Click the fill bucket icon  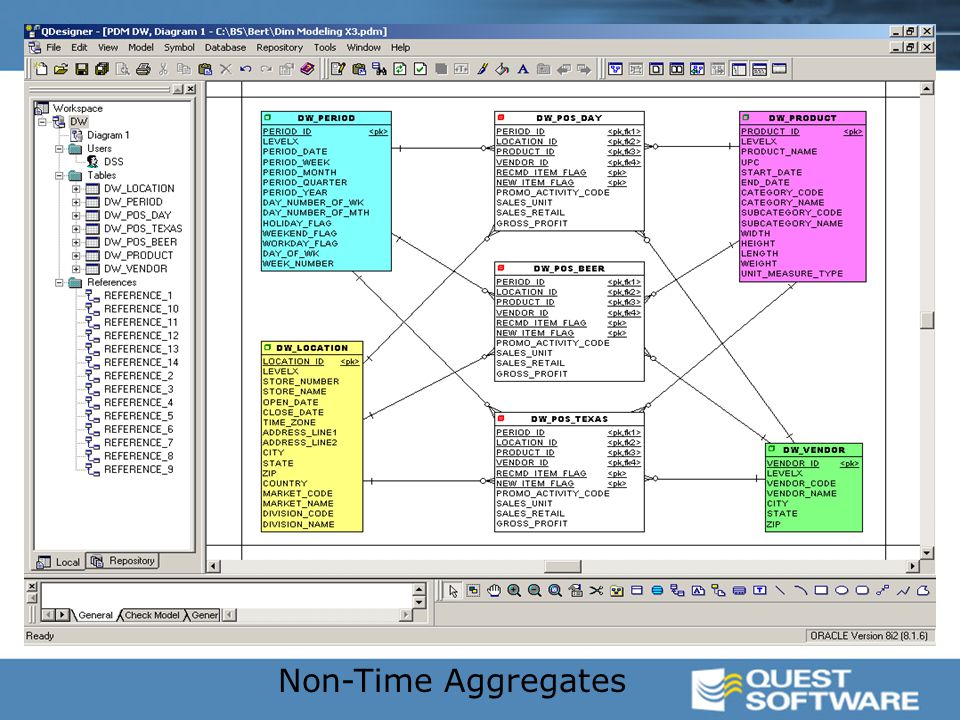click(503, 69)
